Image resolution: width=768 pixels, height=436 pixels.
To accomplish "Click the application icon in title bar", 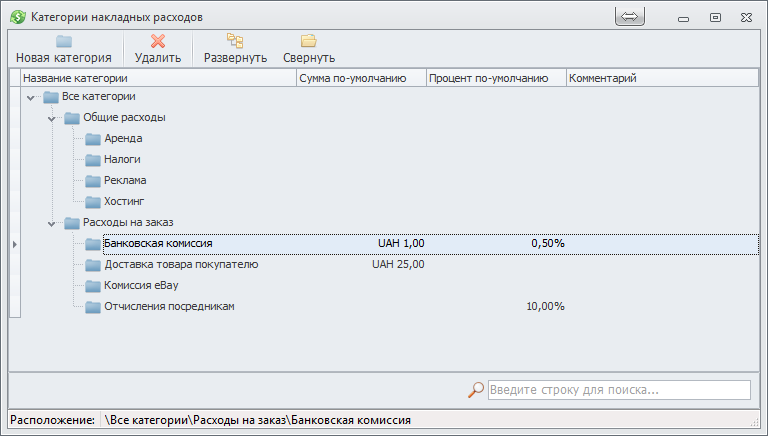I will point(17,17).
